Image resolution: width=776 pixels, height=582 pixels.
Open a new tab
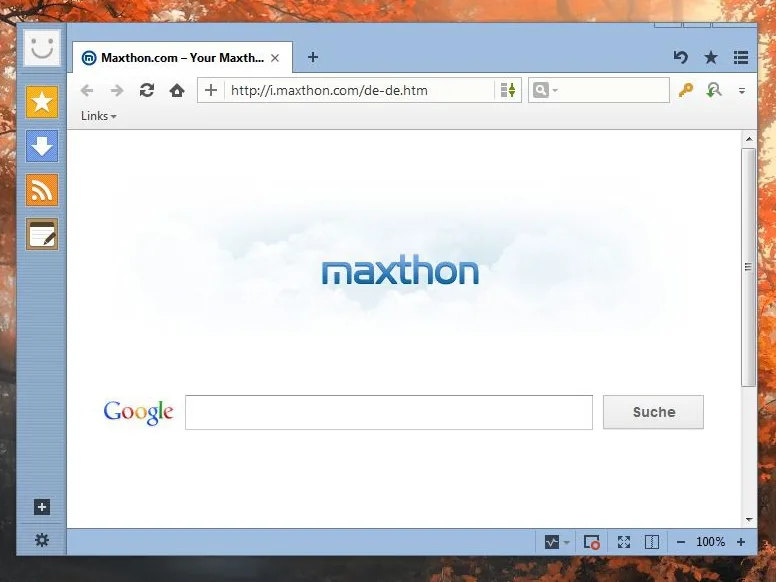[x=313, y=57]
